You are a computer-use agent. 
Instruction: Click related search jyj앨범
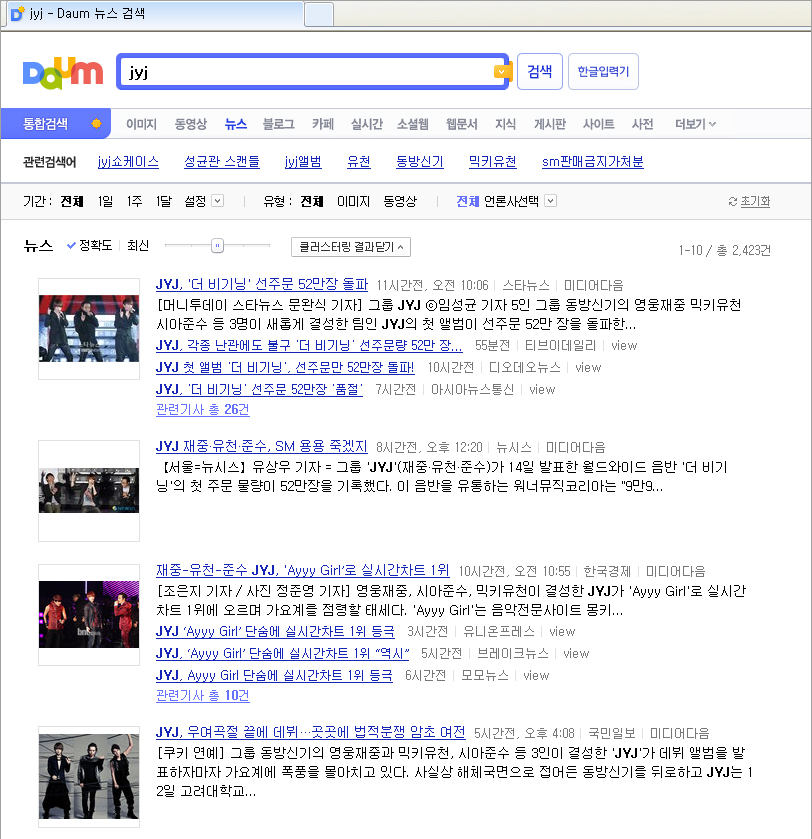pyautogui.click(x=303, y=162)
